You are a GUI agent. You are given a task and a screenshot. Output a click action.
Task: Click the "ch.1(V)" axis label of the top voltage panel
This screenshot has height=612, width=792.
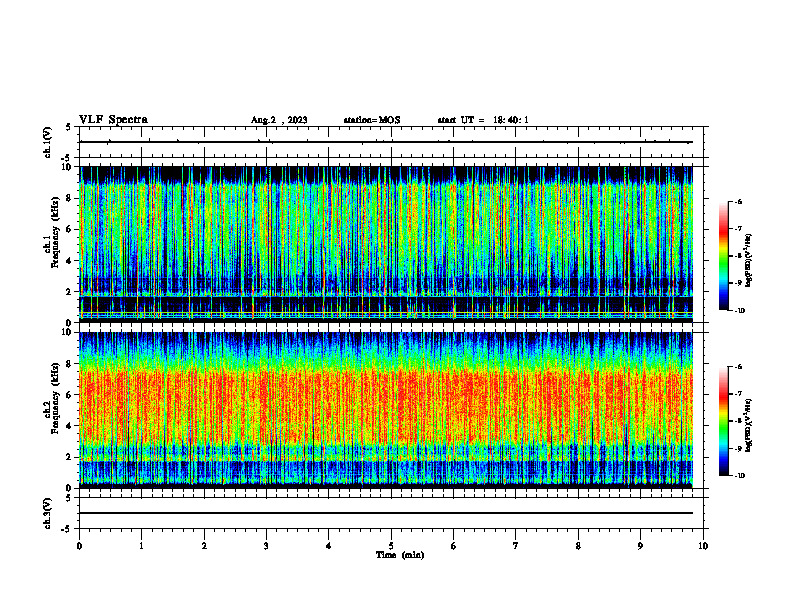(47, 142)
